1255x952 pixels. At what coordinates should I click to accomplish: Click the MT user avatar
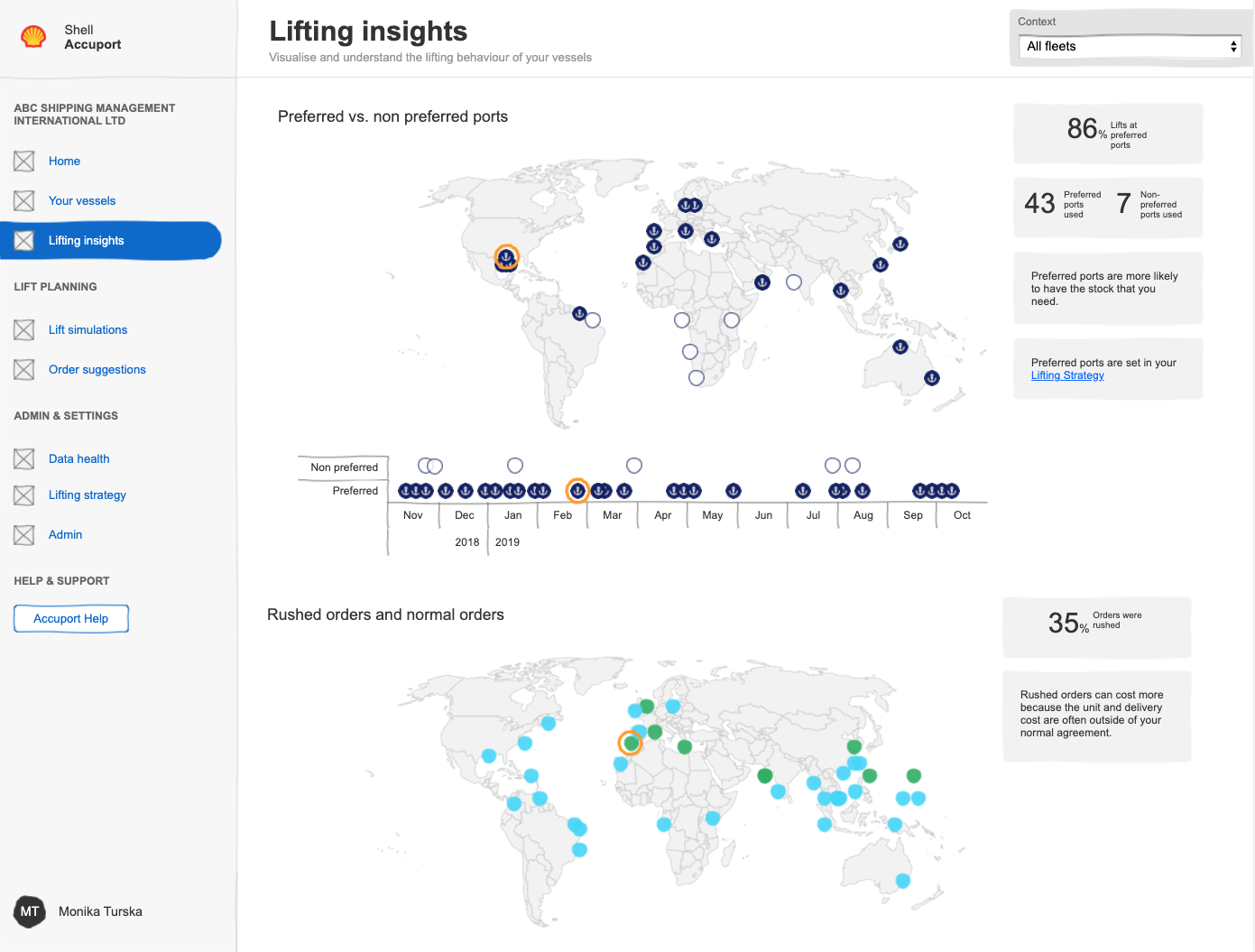point(30,911)
